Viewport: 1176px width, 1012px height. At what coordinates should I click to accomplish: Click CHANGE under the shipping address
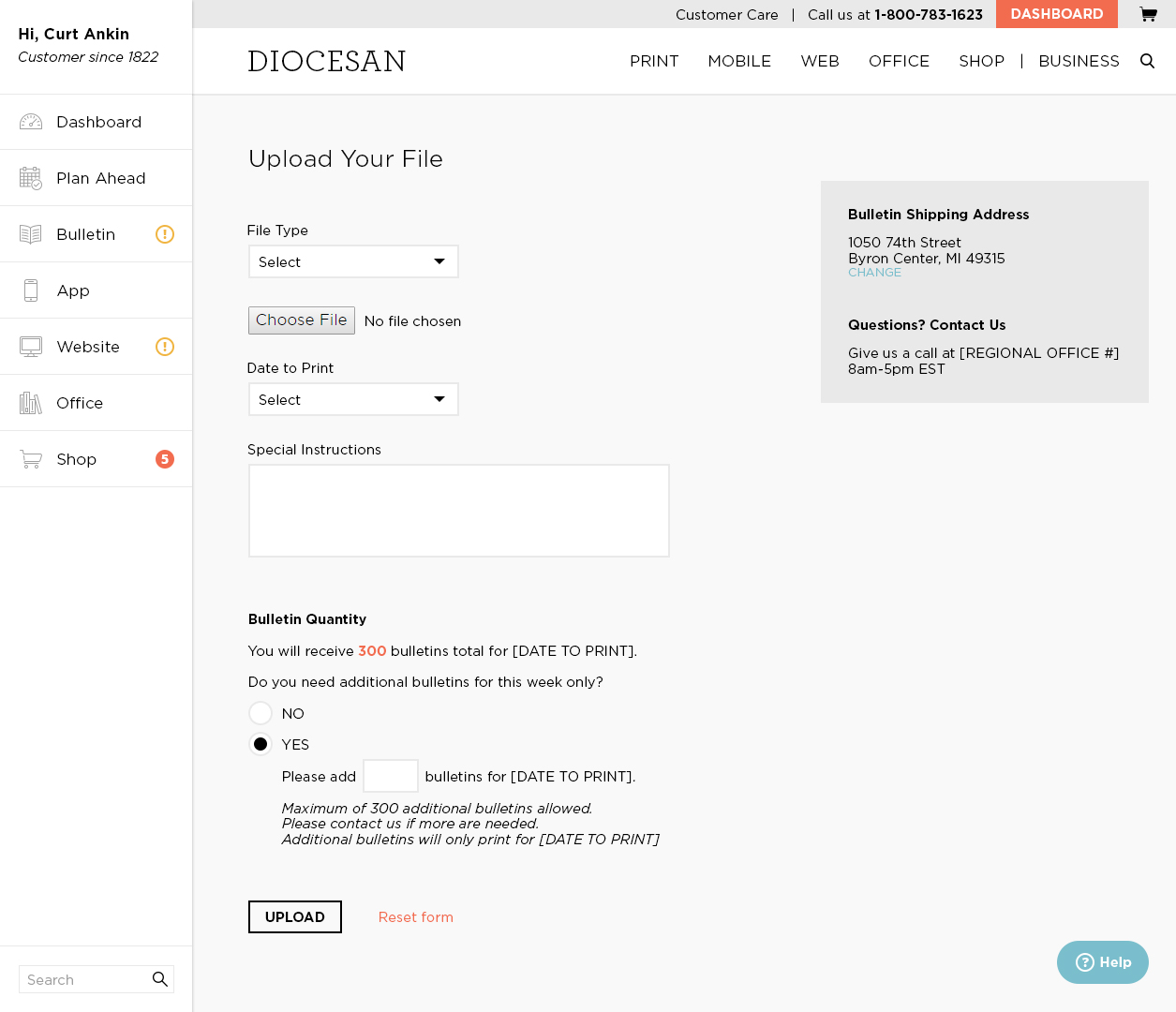click(x=874, y=273)
